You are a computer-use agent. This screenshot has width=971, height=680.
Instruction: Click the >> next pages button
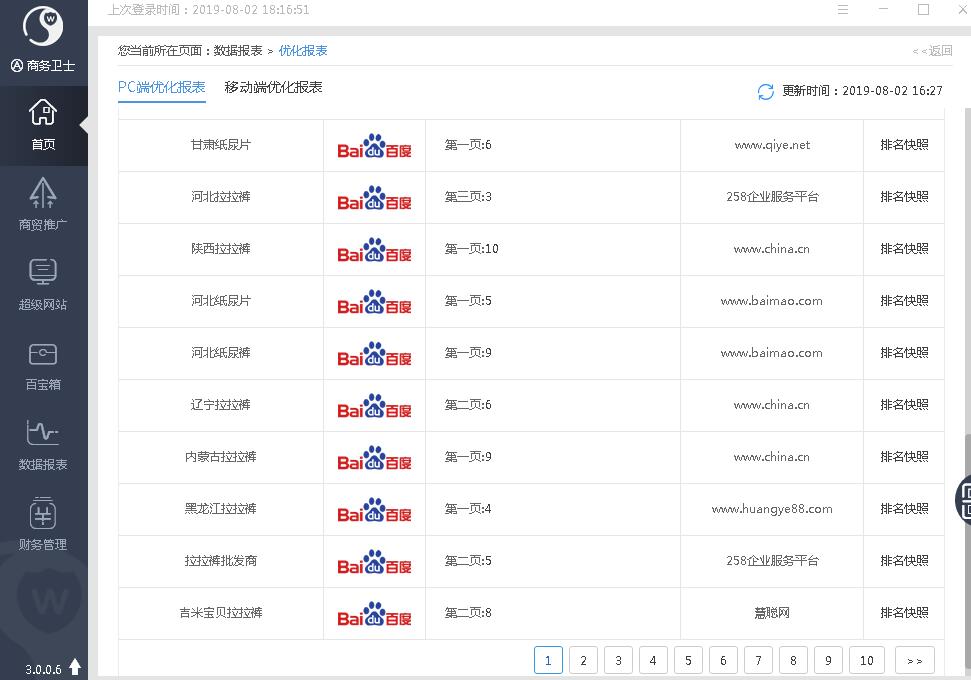915,660
